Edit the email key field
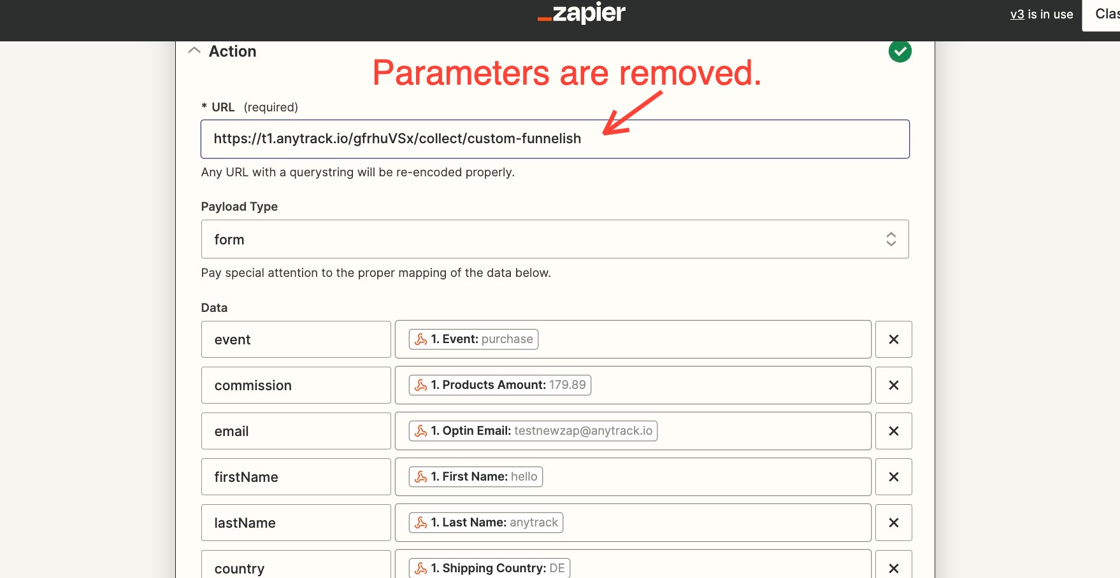Viewport: 1120px width, 578px height. (296, 431)
